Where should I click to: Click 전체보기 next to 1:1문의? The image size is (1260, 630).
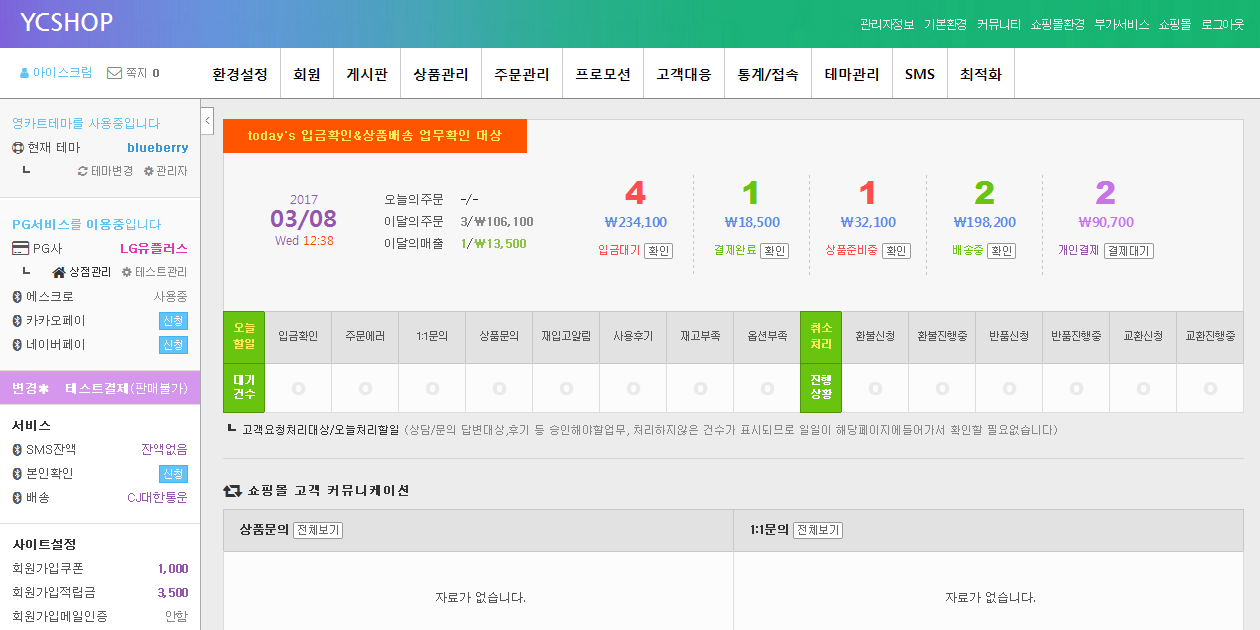[818, 530]
